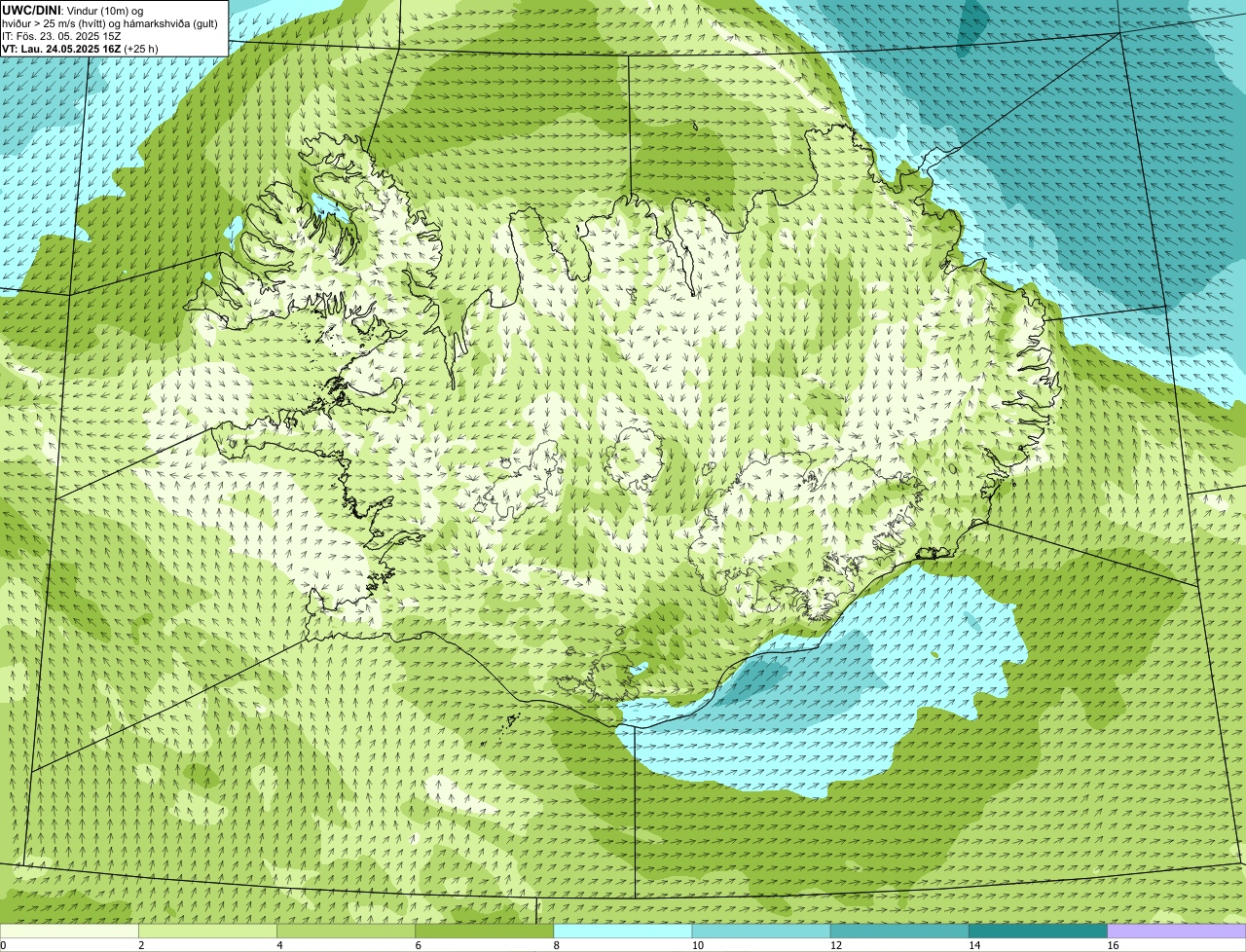Click the 12–14 m/s teal legend swatch
Screen dimensions: 1246x952
pyautogui.click(x=899, y=931)
